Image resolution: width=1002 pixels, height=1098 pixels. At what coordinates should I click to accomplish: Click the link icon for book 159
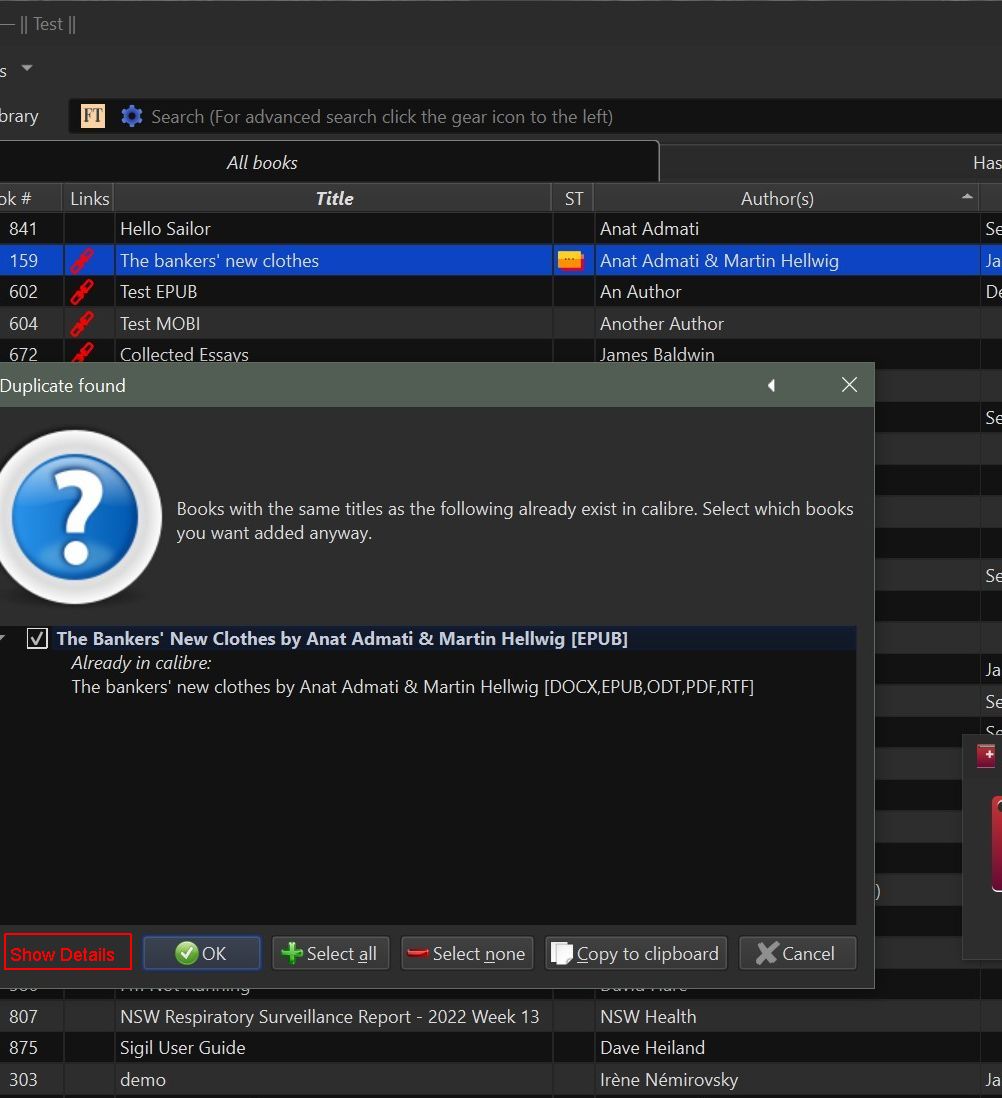[82, 260]
